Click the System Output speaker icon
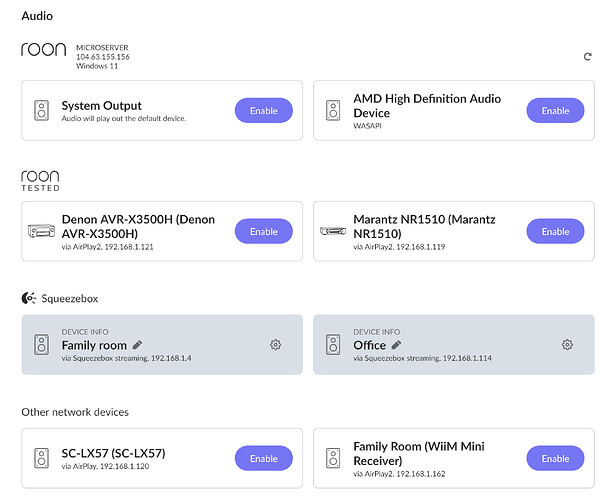Viewport: 600px width, 500px height. pyautogui.click(x=41, y=111)
